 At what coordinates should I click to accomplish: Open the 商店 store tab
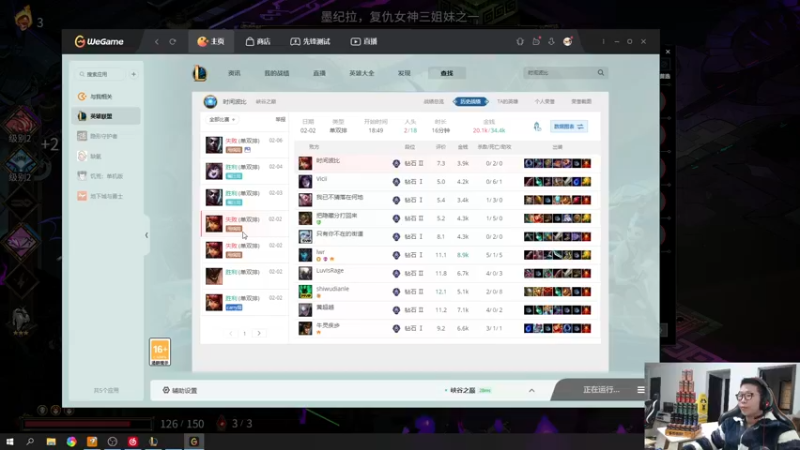(x=258, y=41)
